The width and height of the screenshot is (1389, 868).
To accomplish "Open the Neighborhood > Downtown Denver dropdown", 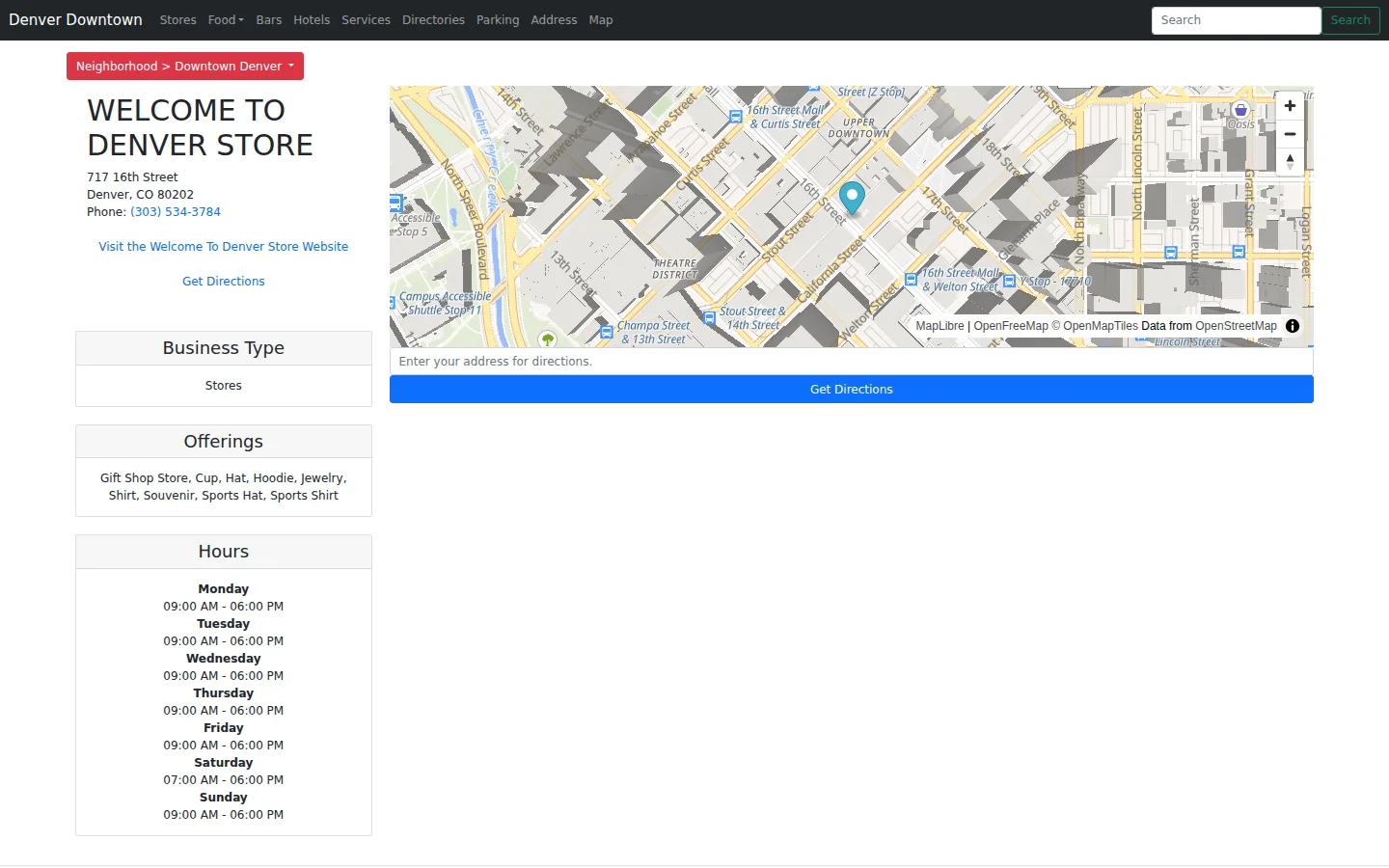I will 185,67.
